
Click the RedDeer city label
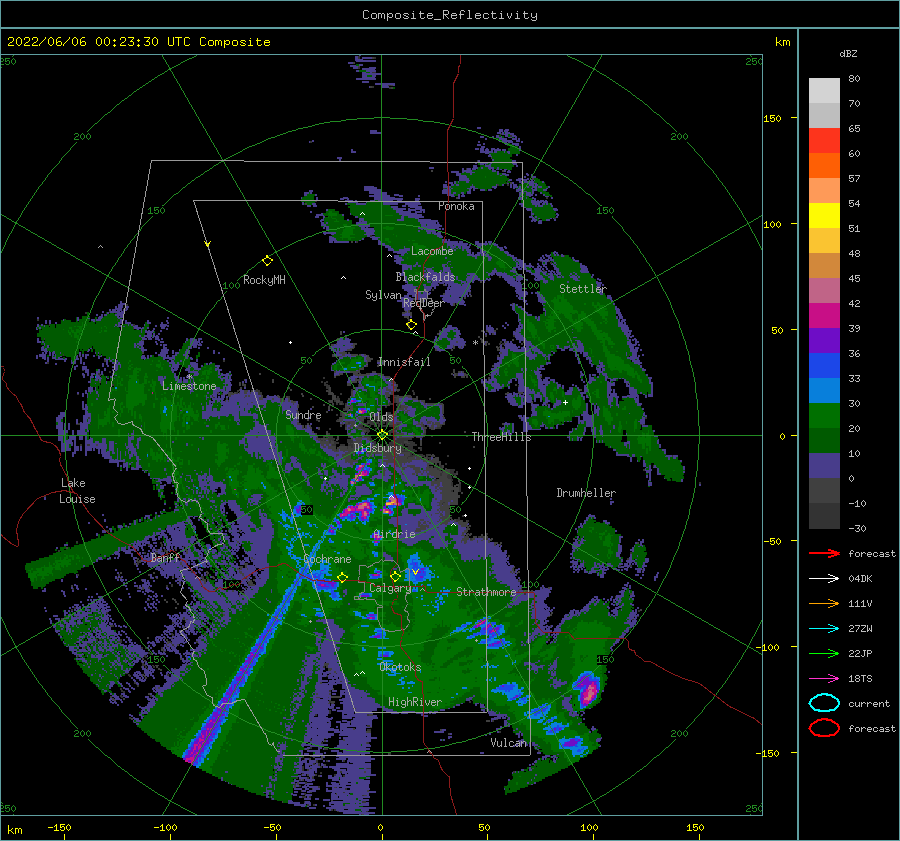pyautogui.click(x=424, y=303)
